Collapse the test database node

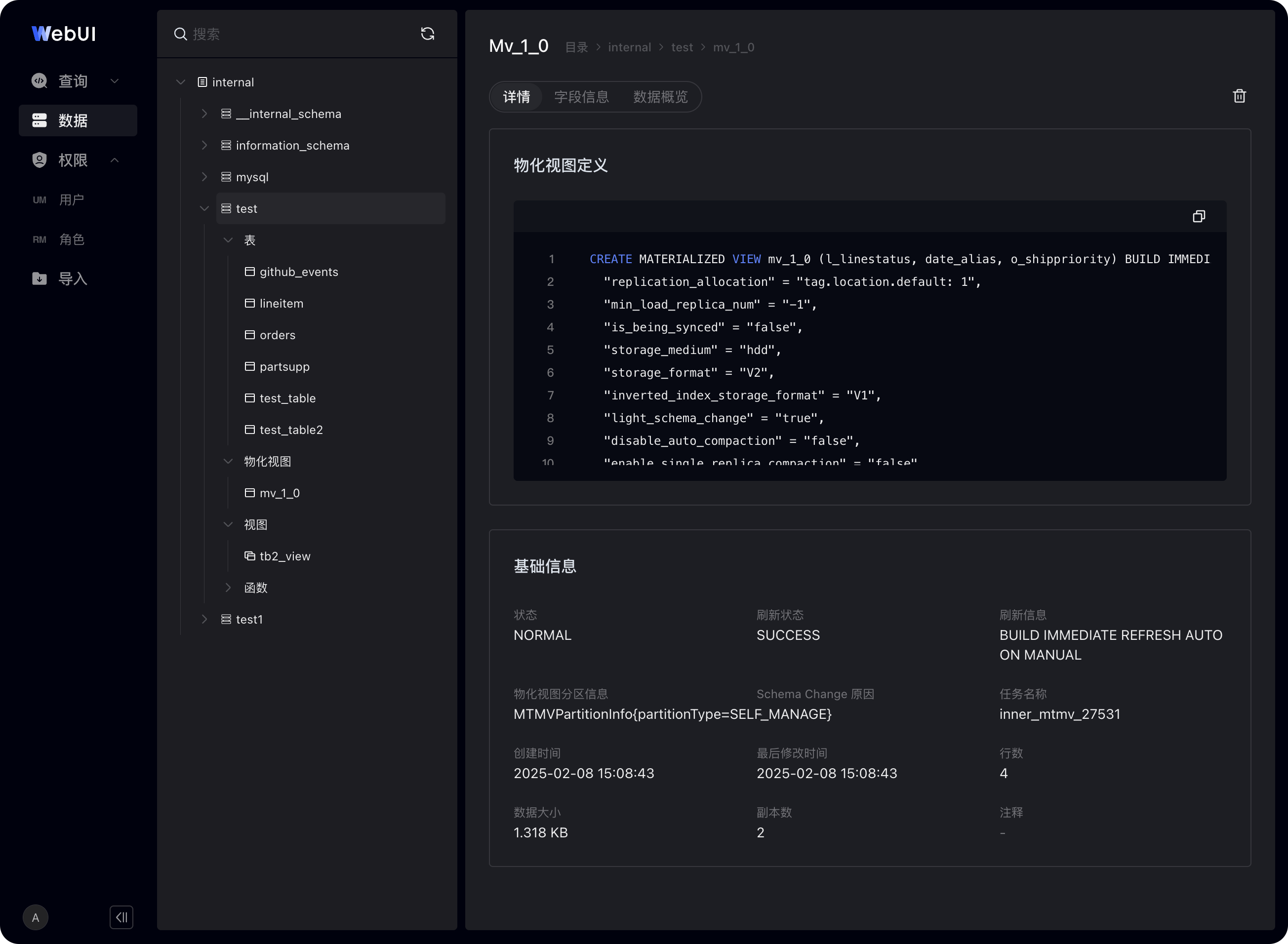204,208
